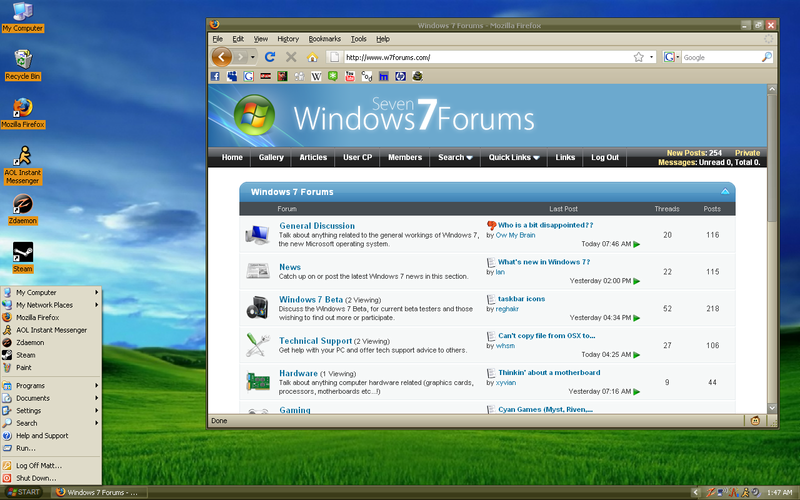Click the volume speaker tray icon
Image resolution: width=800 pixels, height=500 pixels.
click(756, 492)
